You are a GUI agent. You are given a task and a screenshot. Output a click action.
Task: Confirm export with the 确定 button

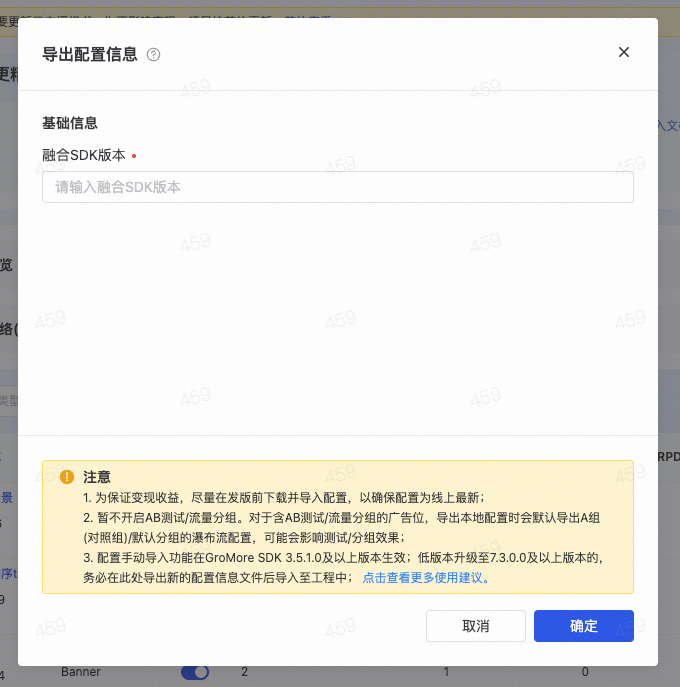coord(583,626)
